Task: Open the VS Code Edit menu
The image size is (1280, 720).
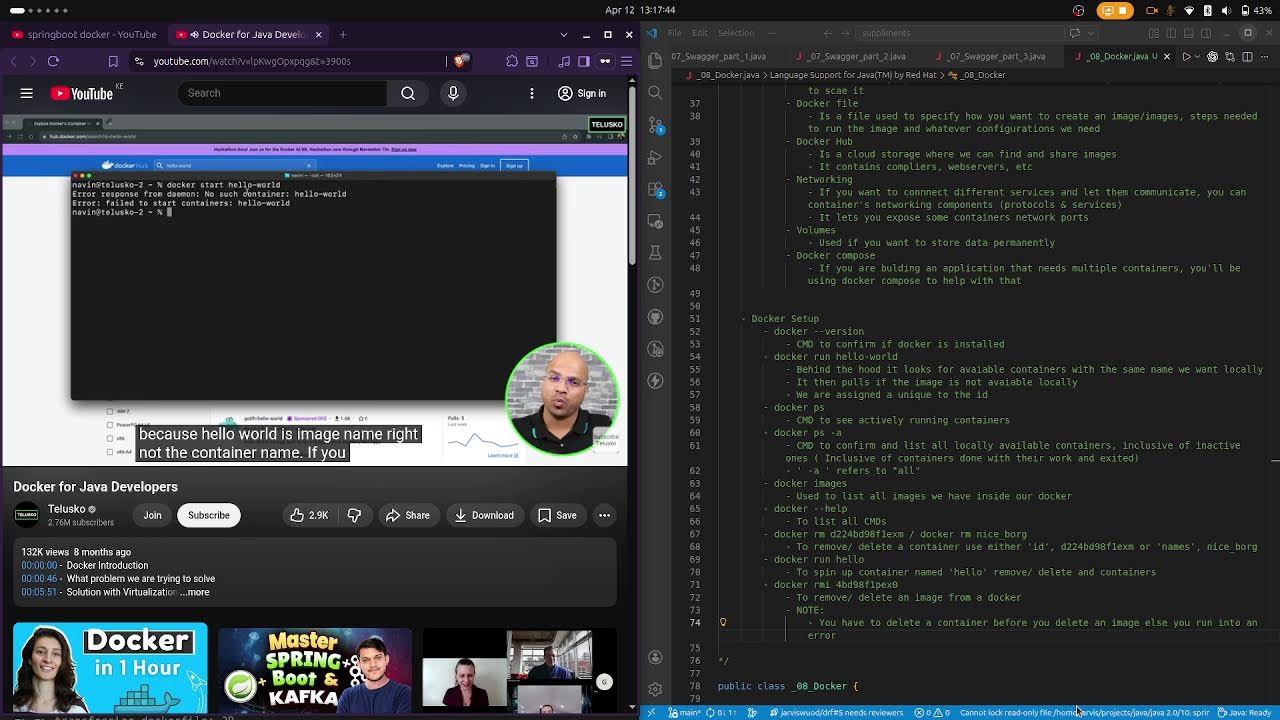Action: pyautogui.click(x=700, y=33)
